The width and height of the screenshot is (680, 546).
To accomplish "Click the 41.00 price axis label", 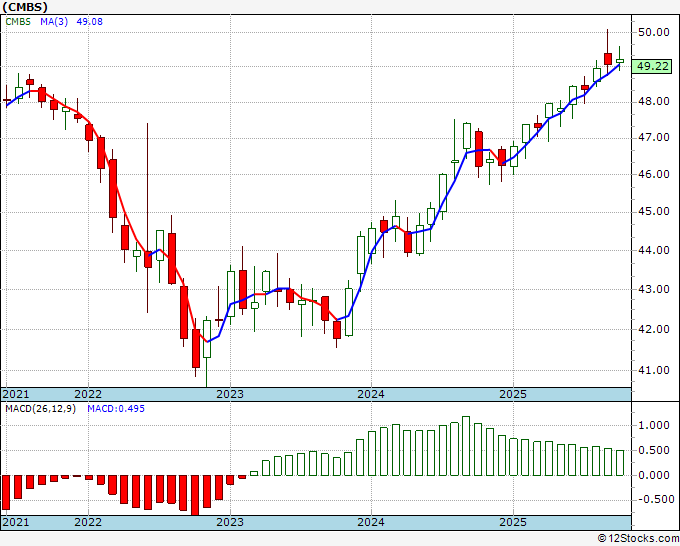I will coord(654,370).
